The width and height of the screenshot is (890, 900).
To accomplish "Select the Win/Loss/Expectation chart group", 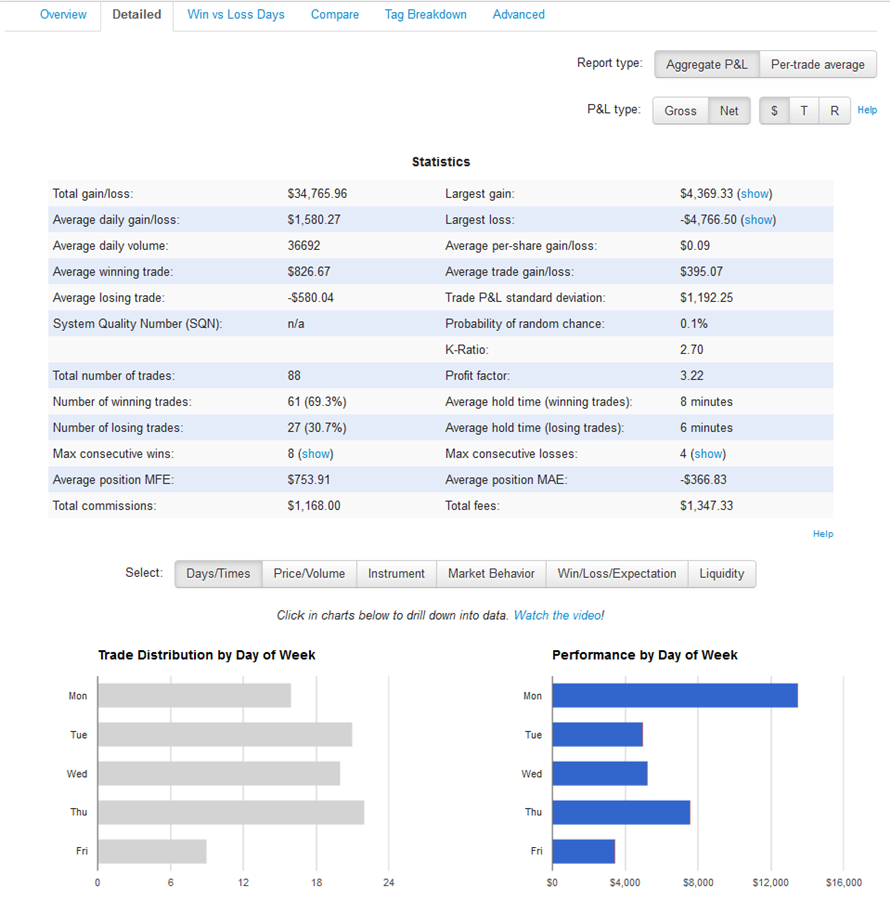I will pyautogui.click(x=617, y=574).
